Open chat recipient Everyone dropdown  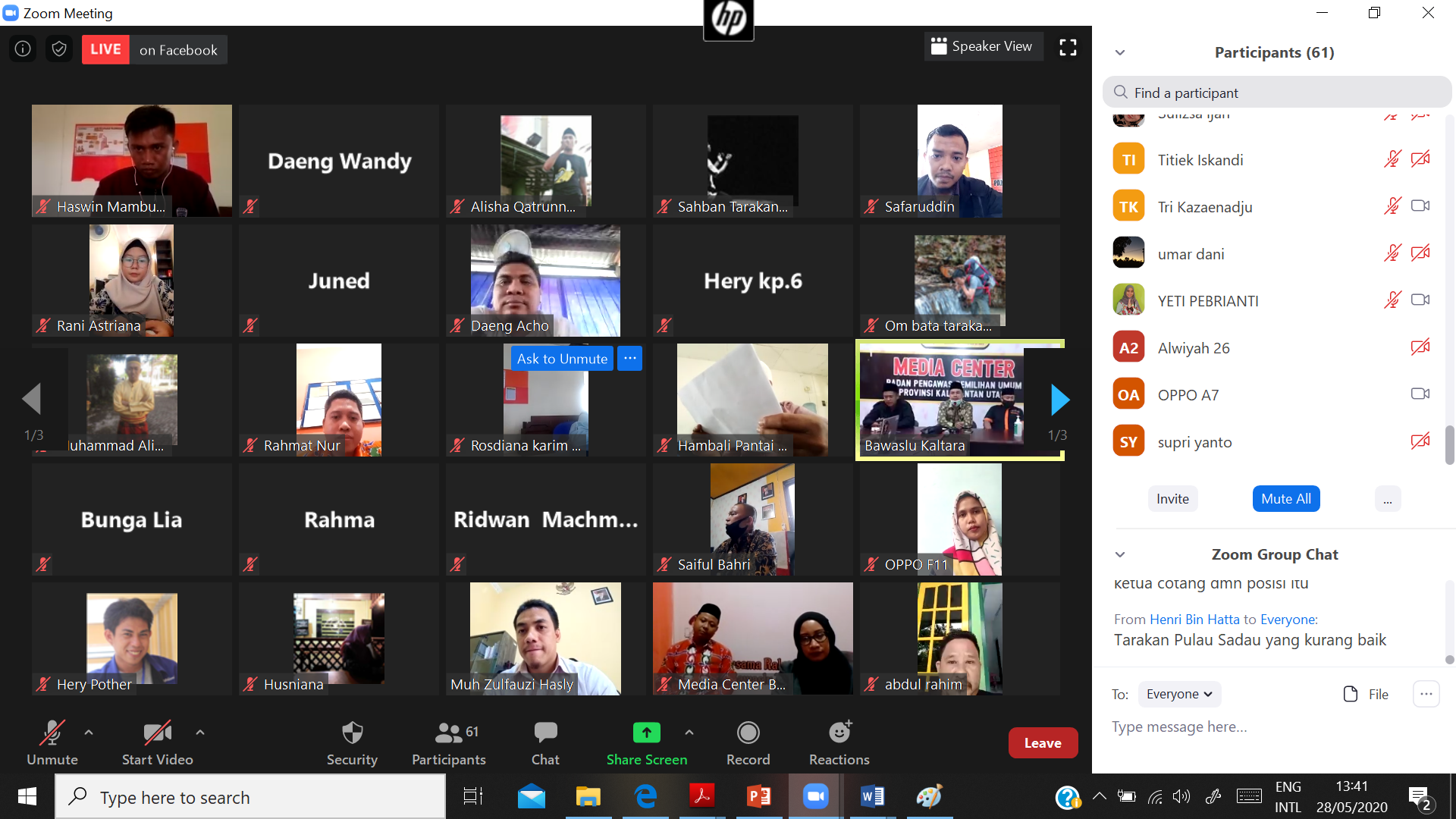[1179, 694]
